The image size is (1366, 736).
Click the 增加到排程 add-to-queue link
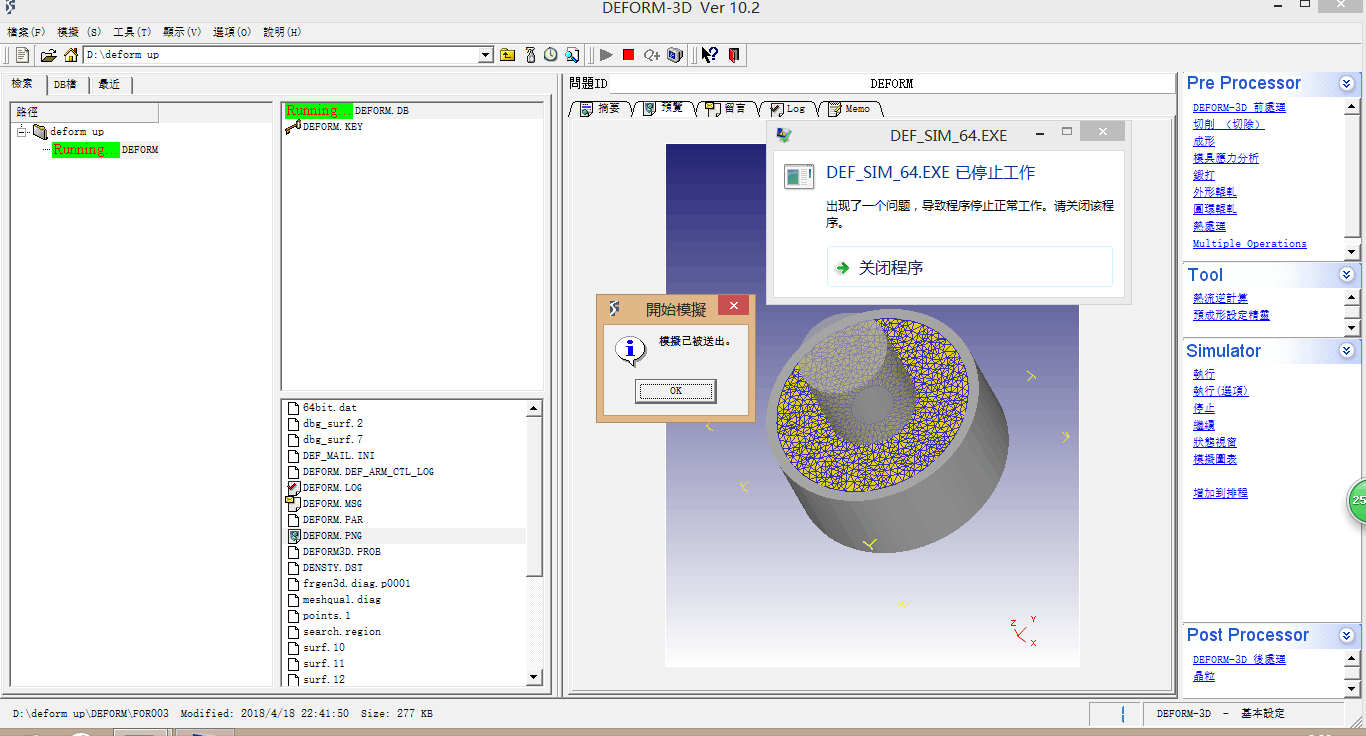[x=1220, y=493]
